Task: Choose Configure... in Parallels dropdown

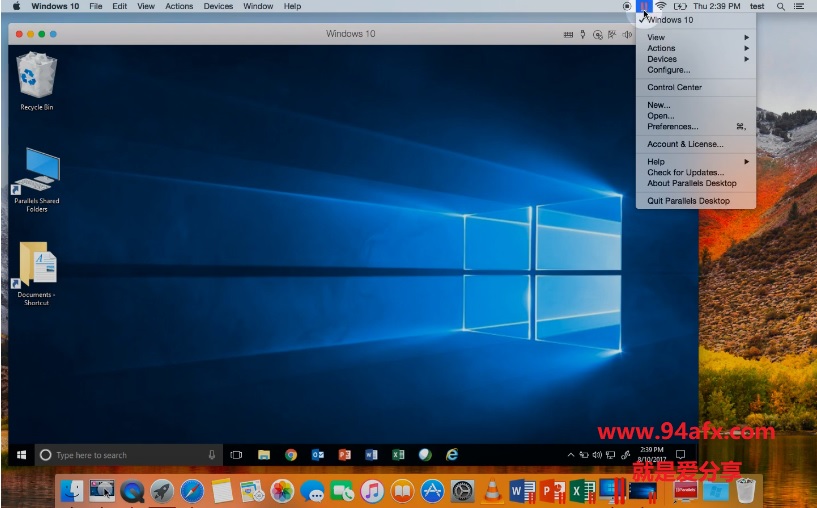Action: tap(696, 70)
